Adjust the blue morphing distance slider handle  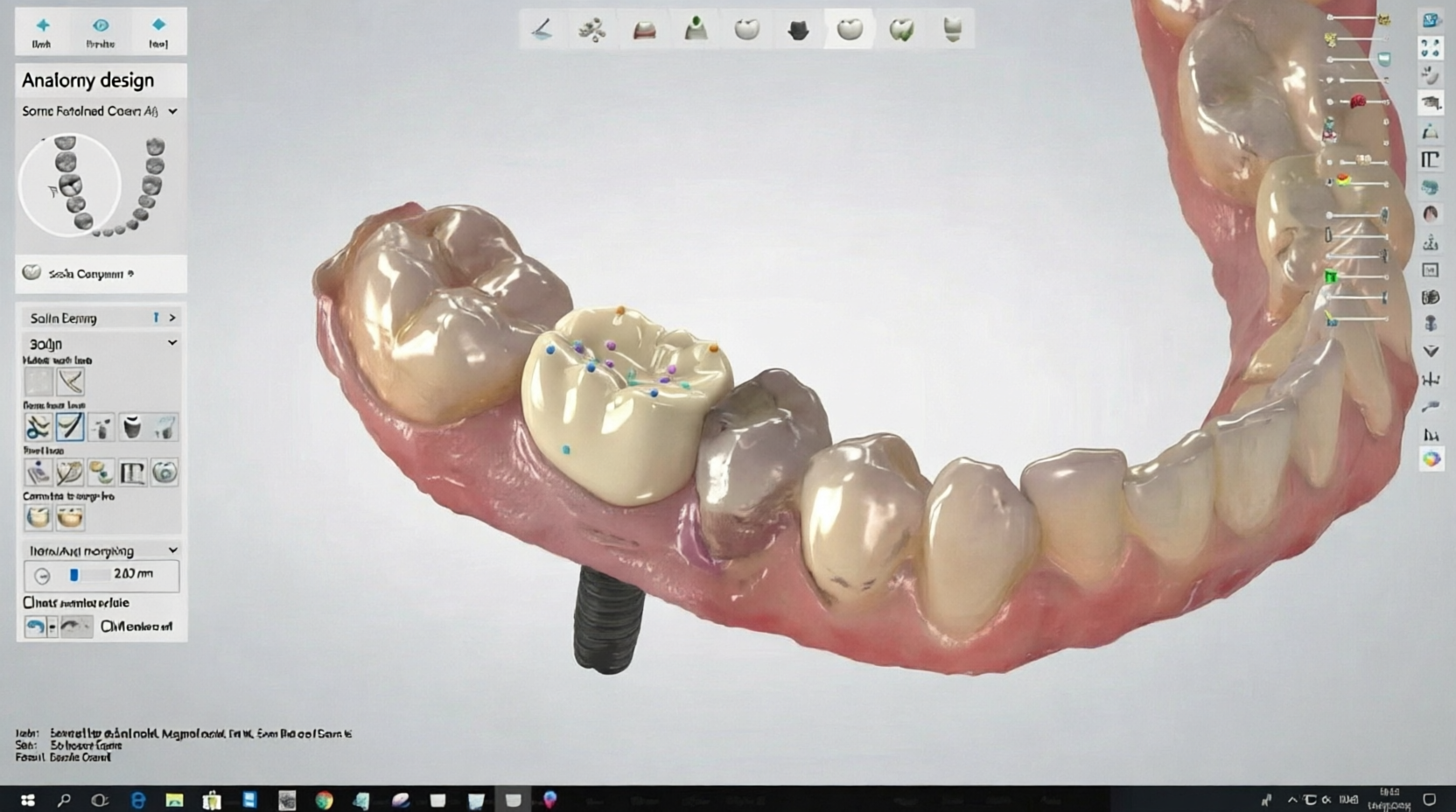pos(74,575)
